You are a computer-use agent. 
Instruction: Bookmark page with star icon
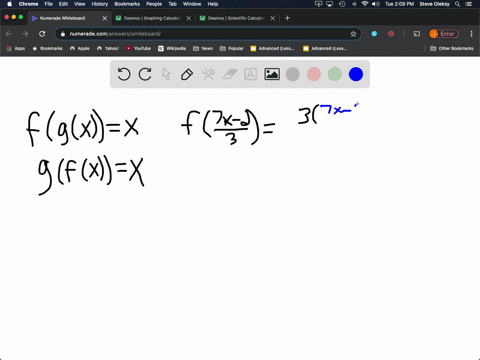353,34
